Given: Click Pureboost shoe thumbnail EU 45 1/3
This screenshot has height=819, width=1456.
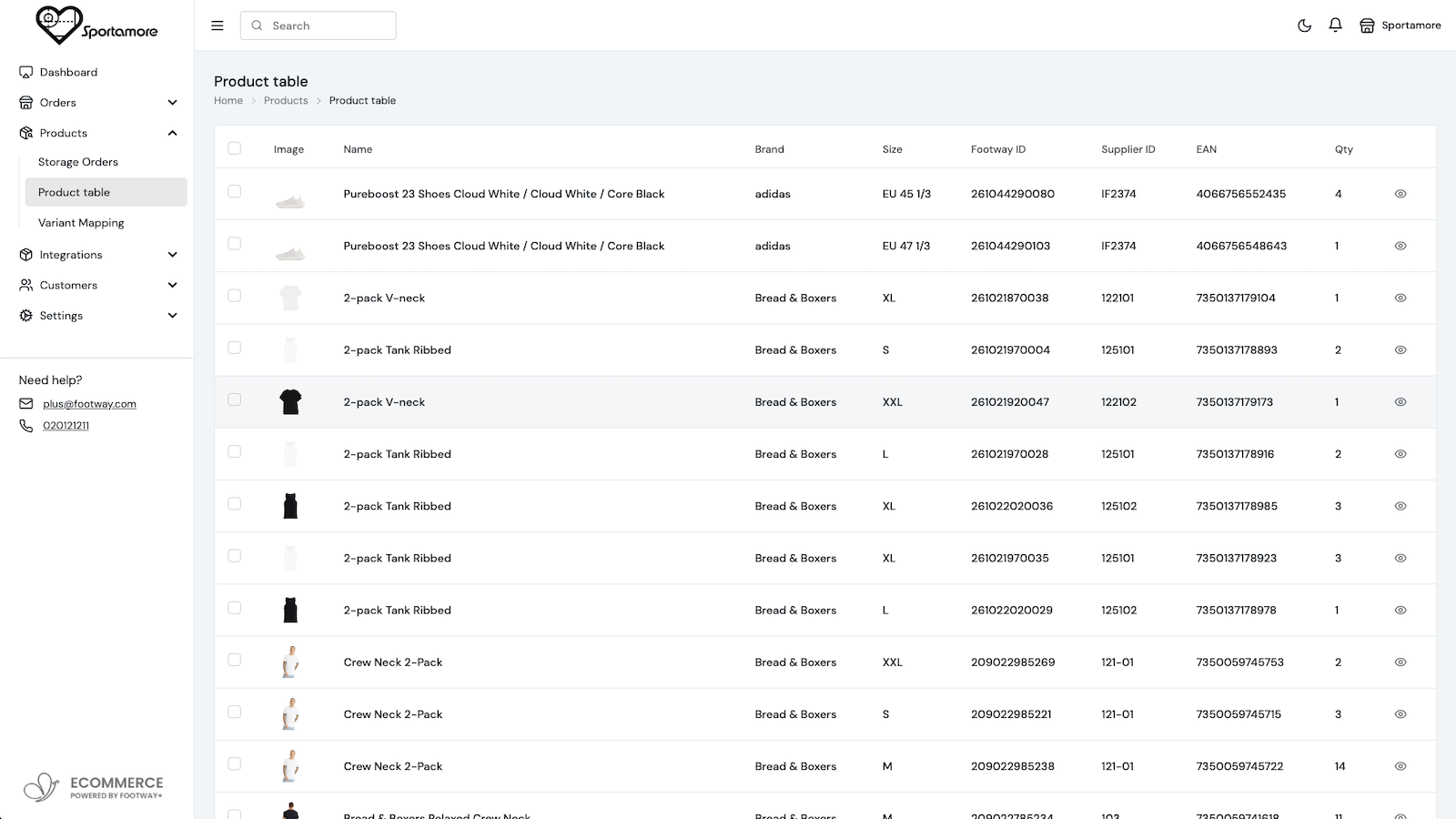Looking at the screenshot, I should point(290,201).
